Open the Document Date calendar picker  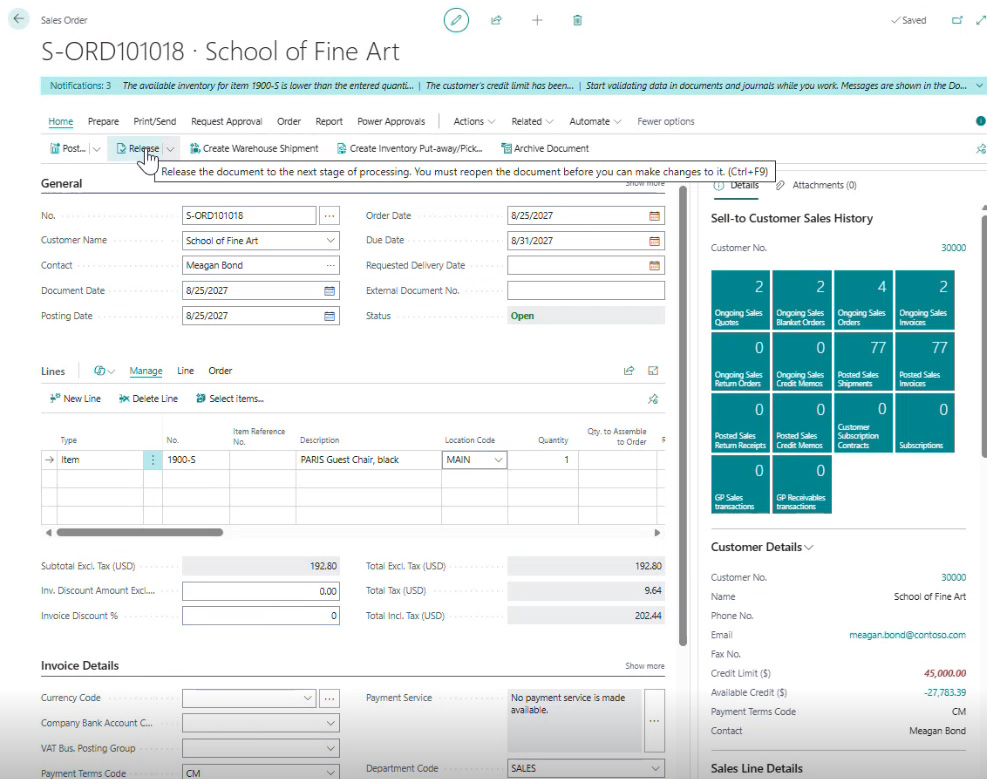(329, 291)
